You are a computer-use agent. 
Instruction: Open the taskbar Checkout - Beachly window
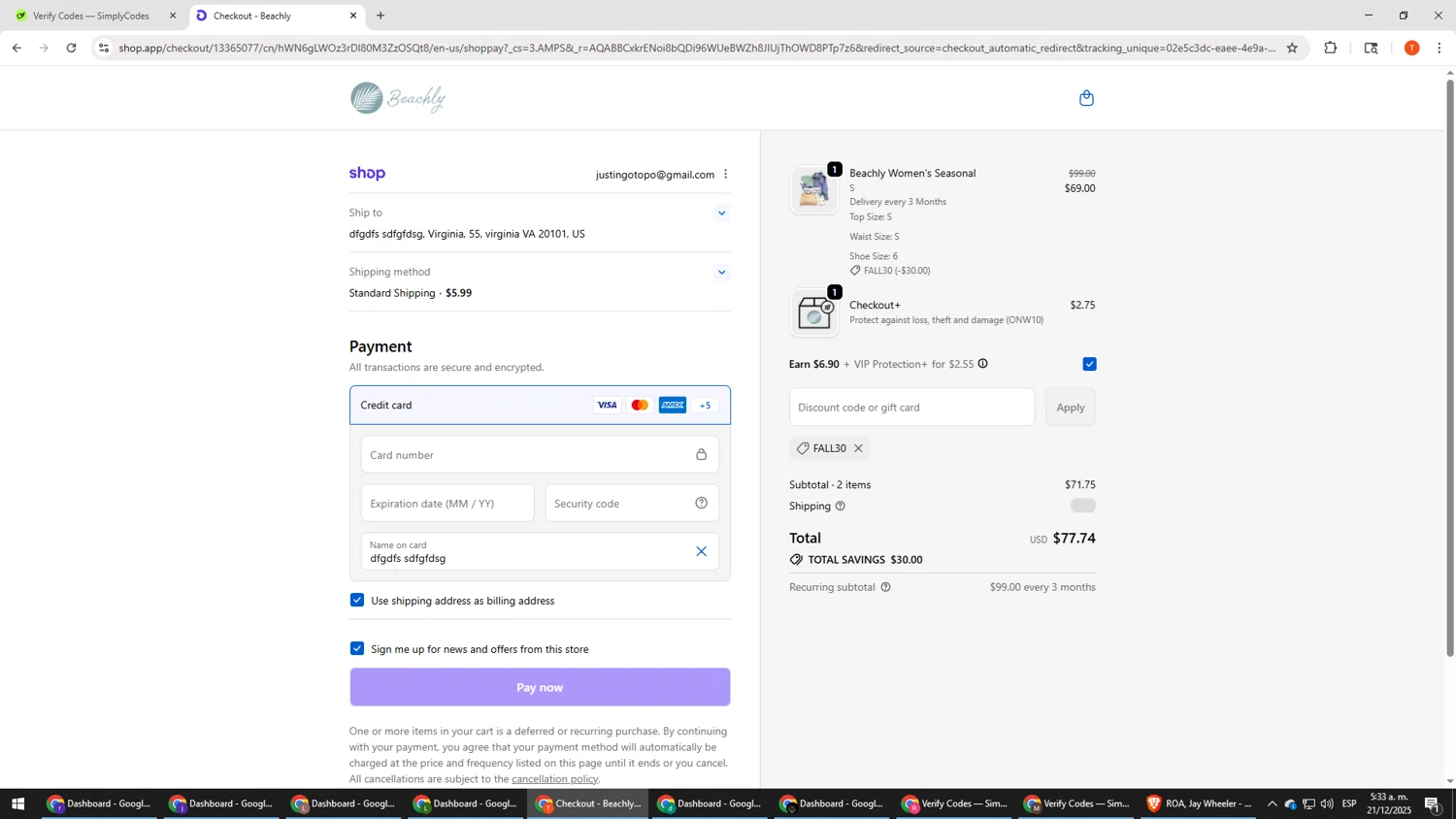(588, 803)
